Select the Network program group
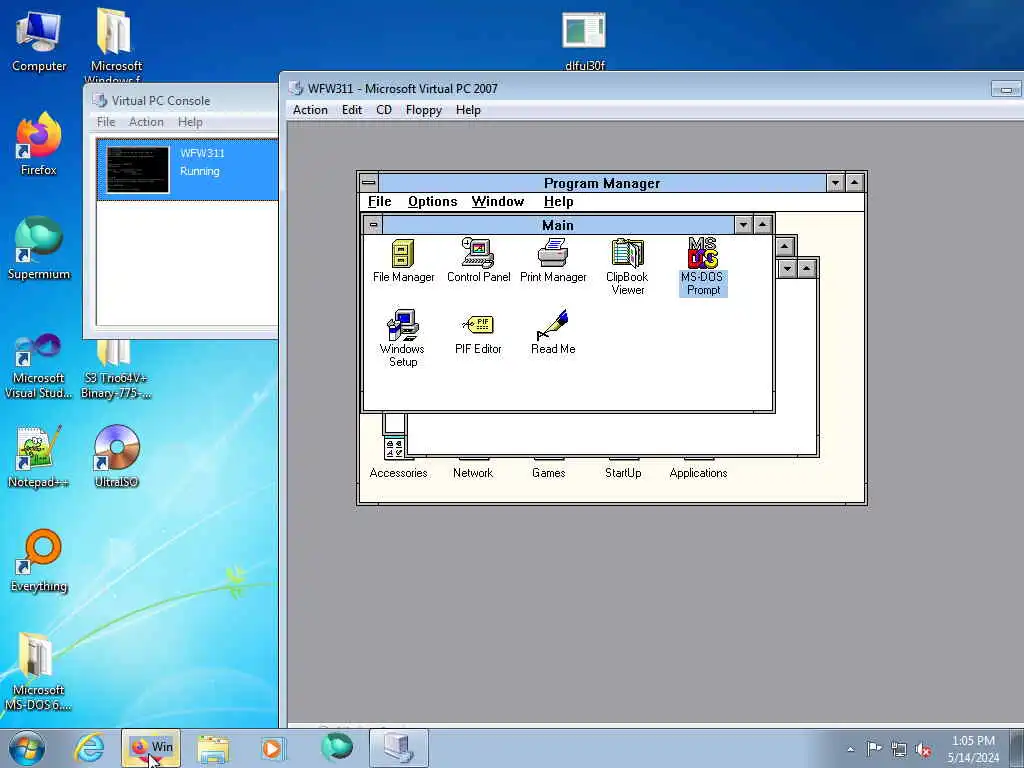The image size is (1024, 768). click(473, 472)
